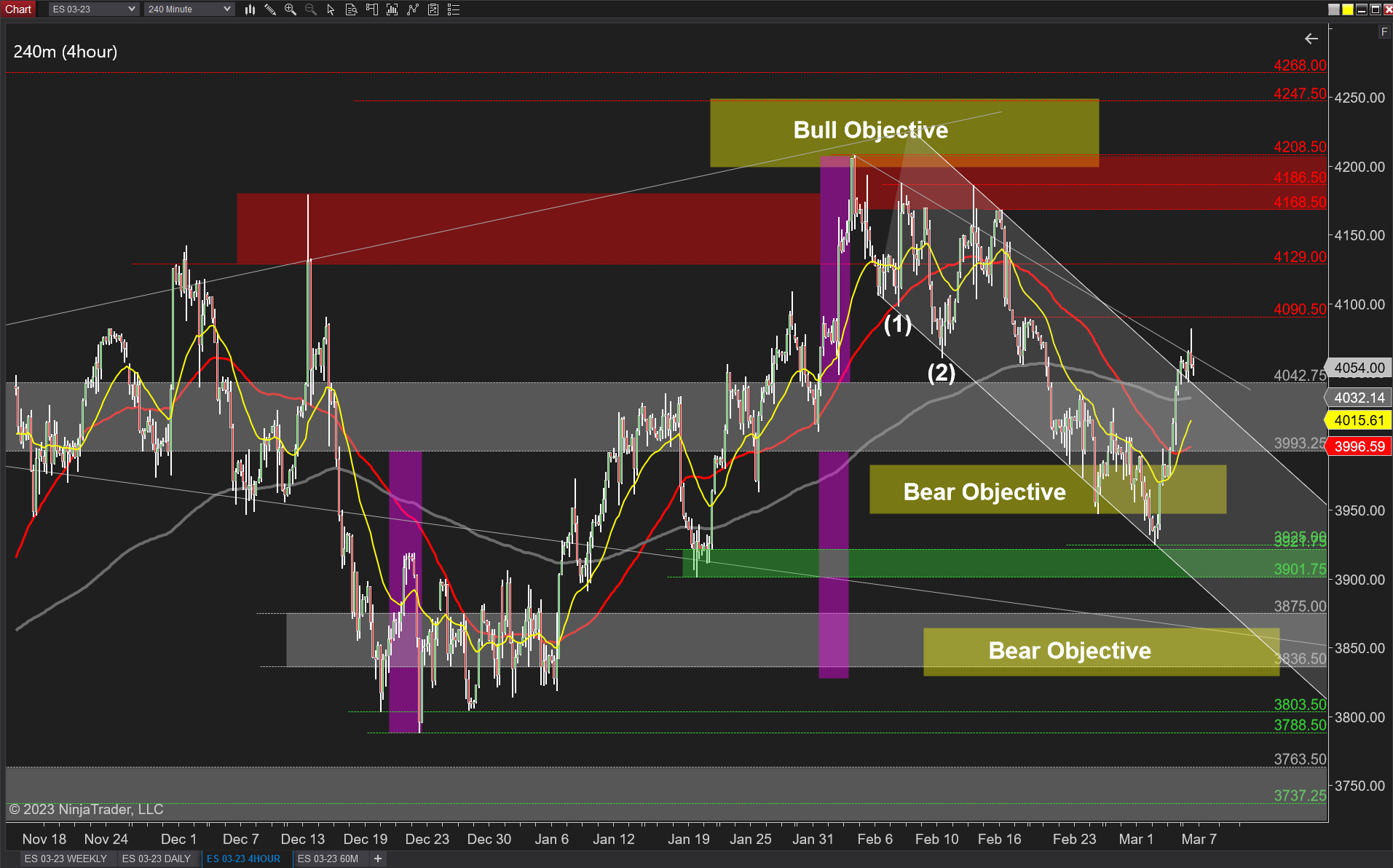Image resolution: width=1393 pixels, height=868 pixels.
Task: Click the 4250.00 price axis label
Action: (1360, 98)
